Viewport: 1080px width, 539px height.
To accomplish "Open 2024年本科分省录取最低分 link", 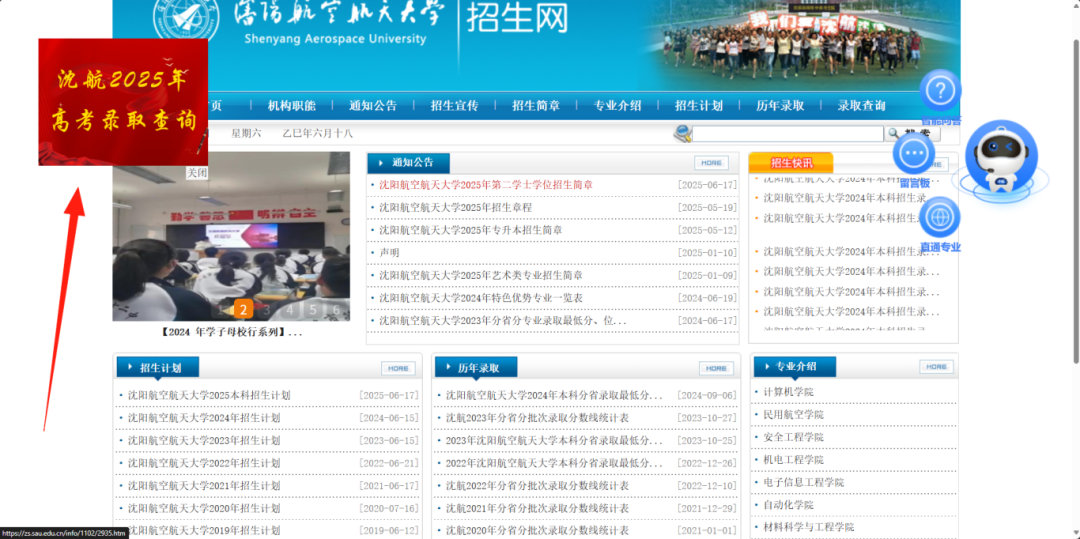I will [554, 395].
